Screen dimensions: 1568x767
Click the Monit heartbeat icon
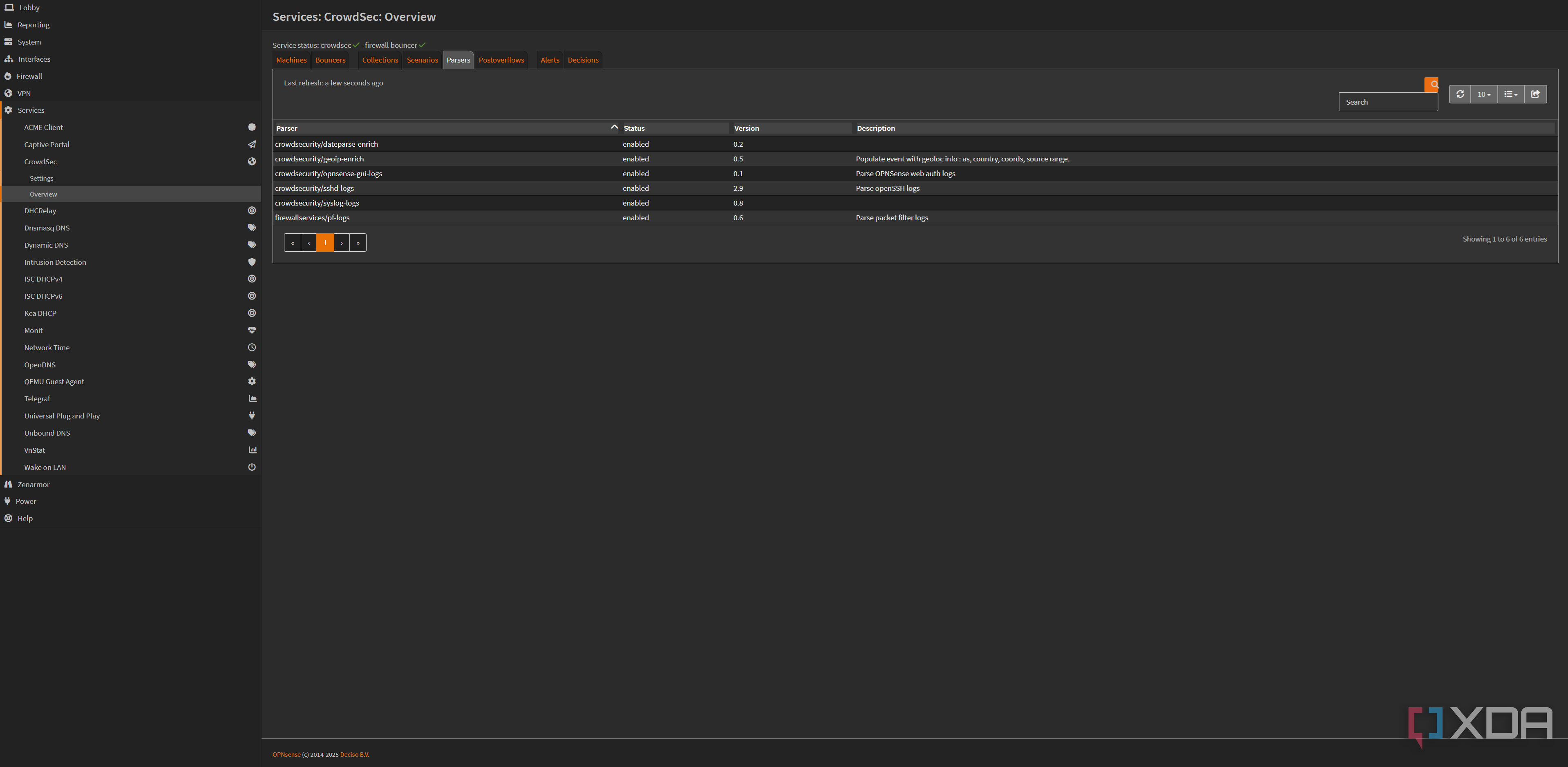(x=252, y=331)
